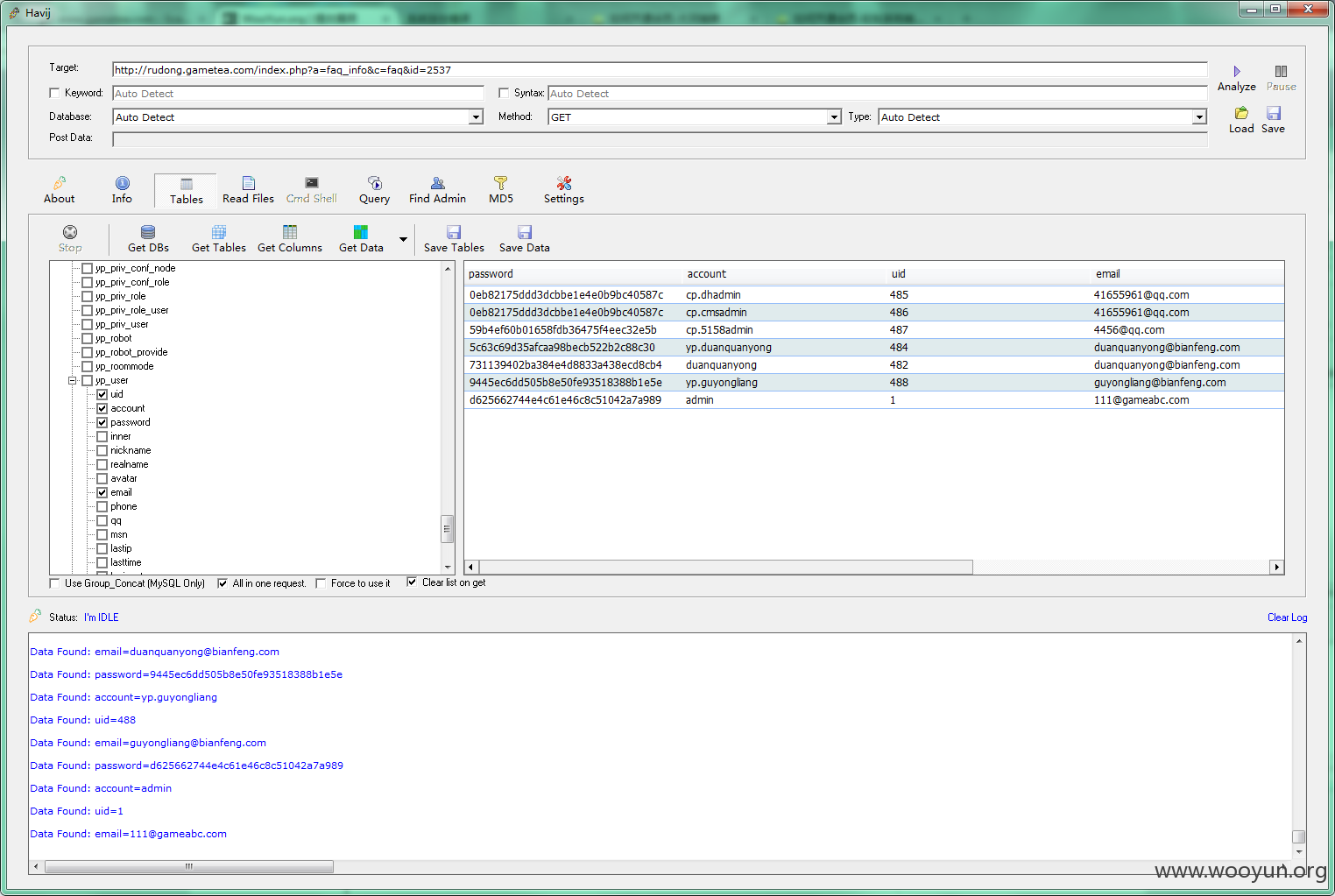The width and height of the screenshot is (1335, 896).
Task: Select yp_priv_user table in tree
Action: [x=122, y=324]
